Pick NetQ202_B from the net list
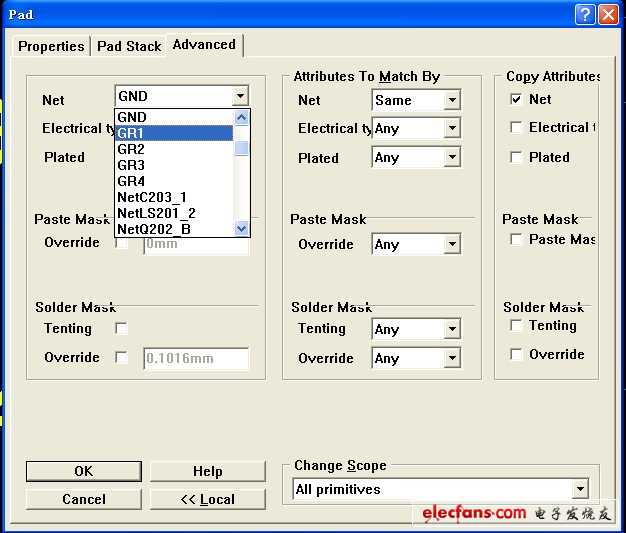The width and height of the screenshot is (626, 533). pos(174,229)
